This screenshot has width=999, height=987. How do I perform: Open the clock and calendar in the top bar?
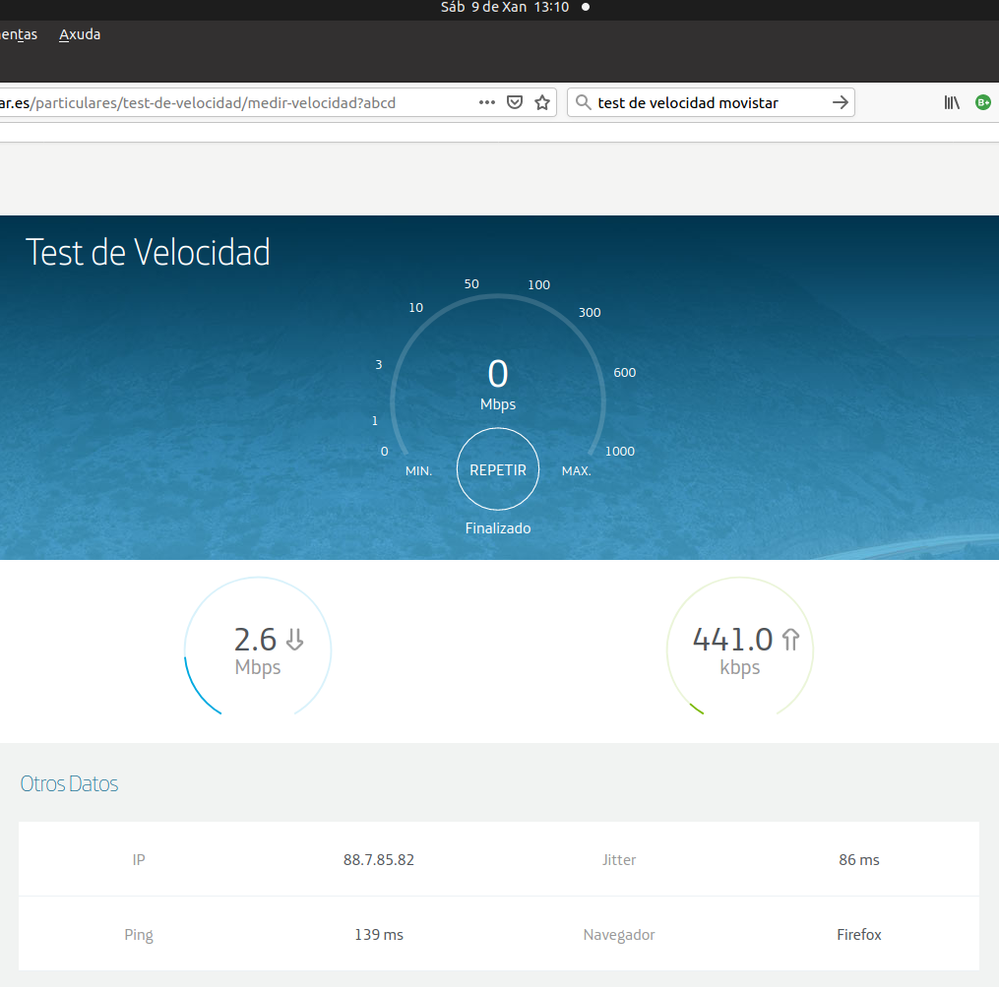pos(505,7)
